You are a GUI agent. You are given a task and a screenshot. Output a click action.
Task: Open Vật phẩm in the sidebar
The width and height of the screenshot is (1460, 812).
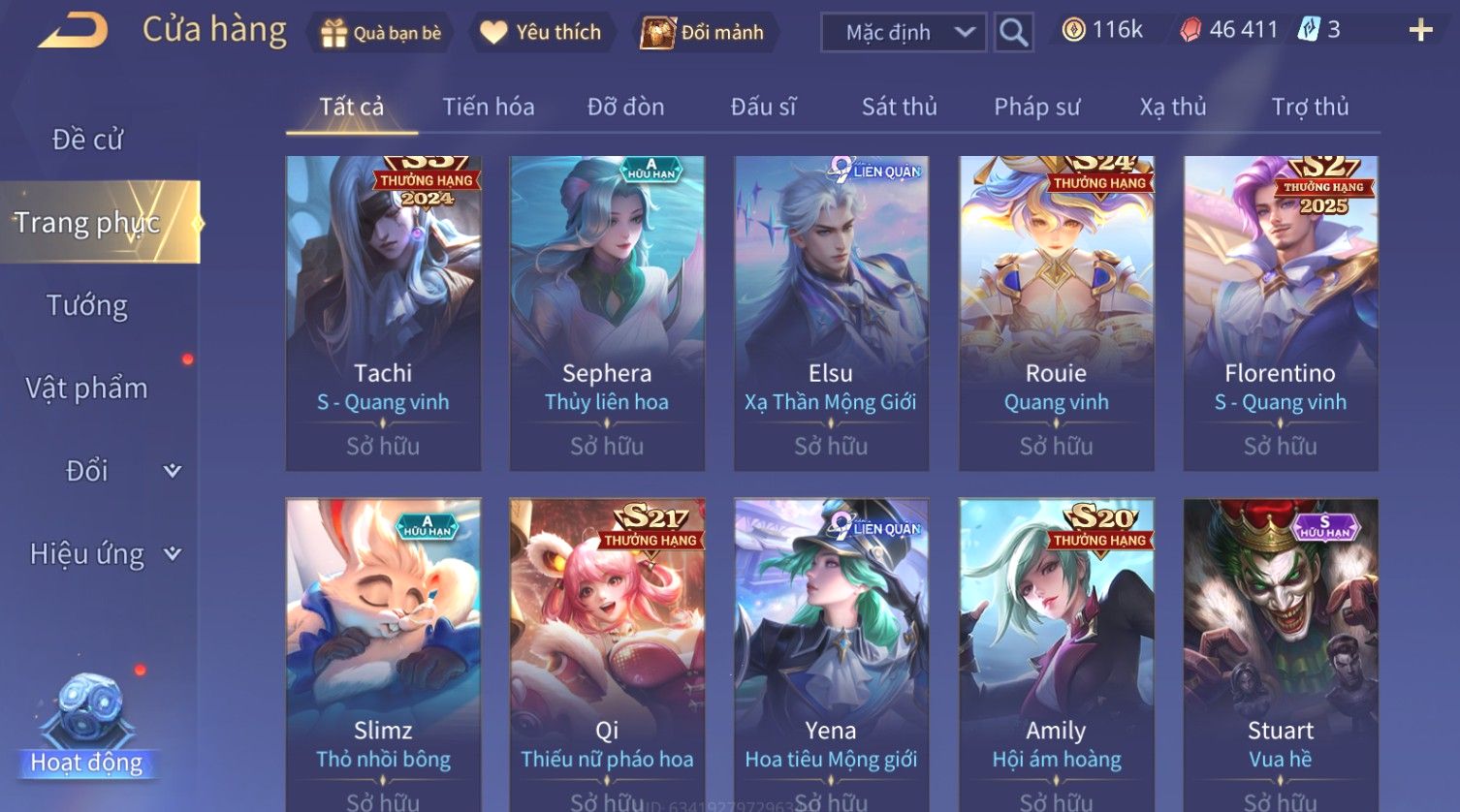pos(86,389)
